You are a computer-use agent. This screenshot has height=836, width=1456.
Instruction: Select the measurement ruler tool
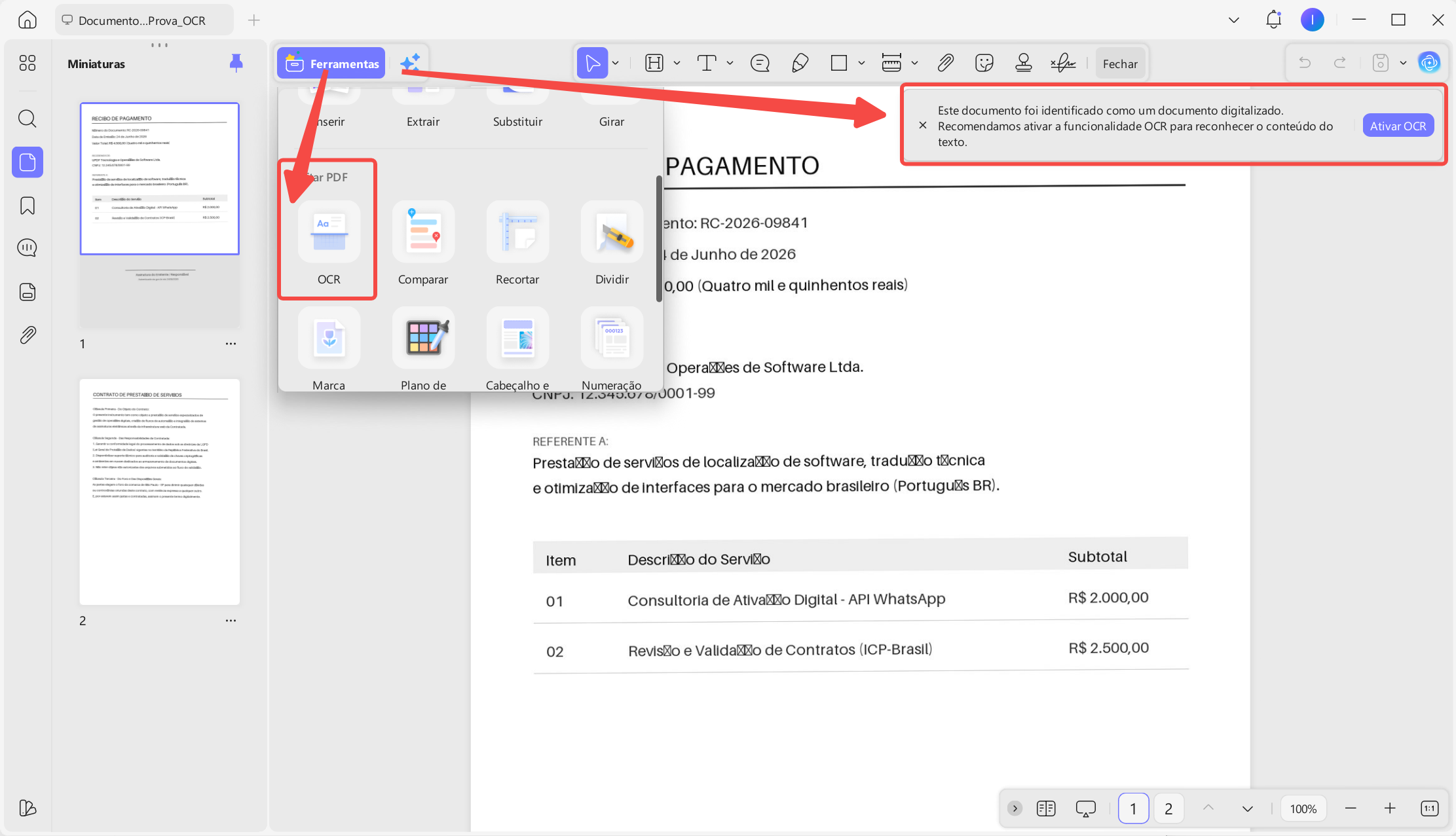pos(891,64)
